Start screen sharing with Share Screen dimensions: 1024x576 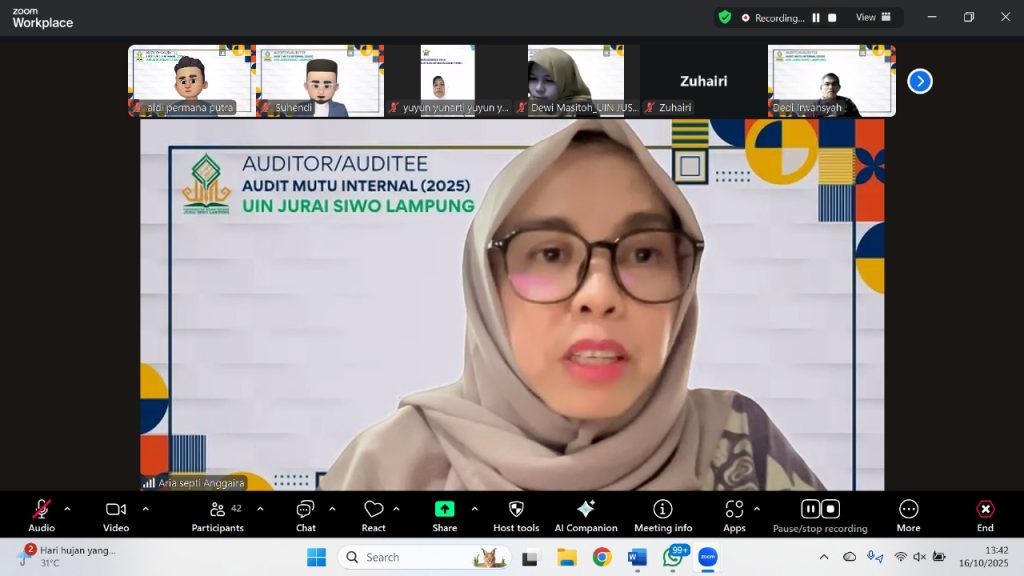444,515
